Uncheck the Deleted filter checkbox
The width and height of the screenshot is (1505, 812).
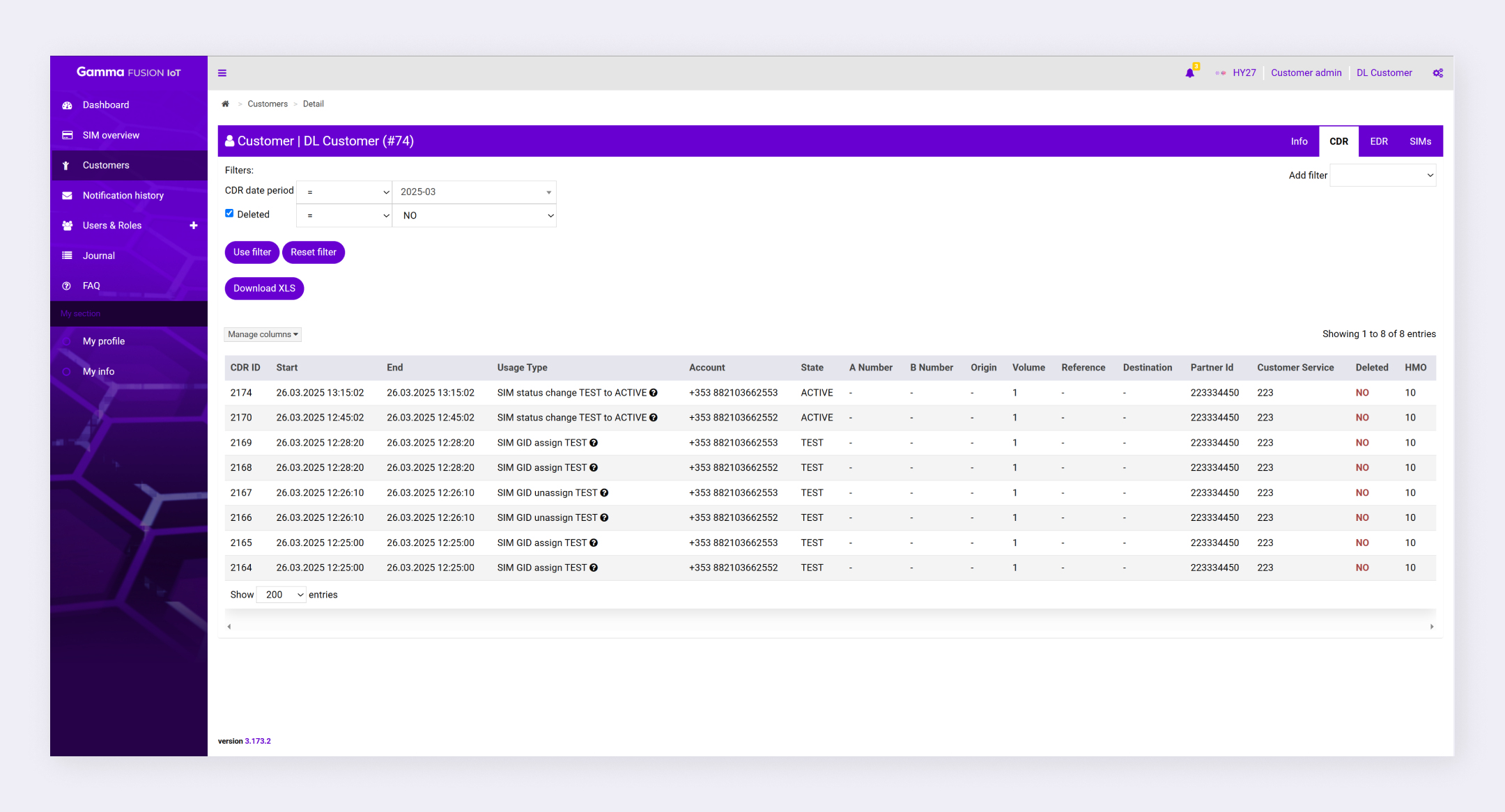(229, 214)
